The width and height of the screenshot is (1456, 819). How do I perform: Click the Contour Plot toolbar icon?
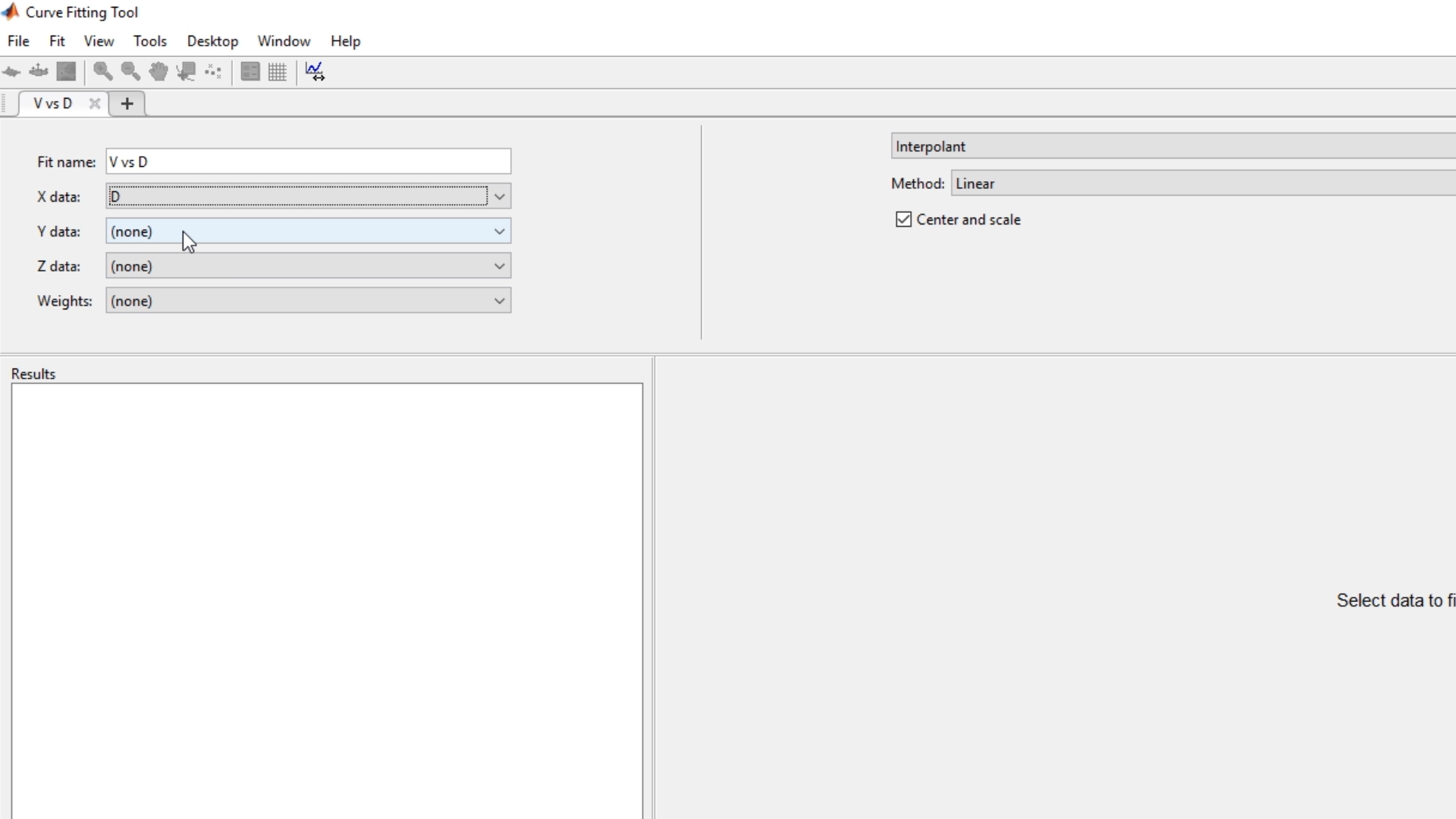click(x=67, y=71)
